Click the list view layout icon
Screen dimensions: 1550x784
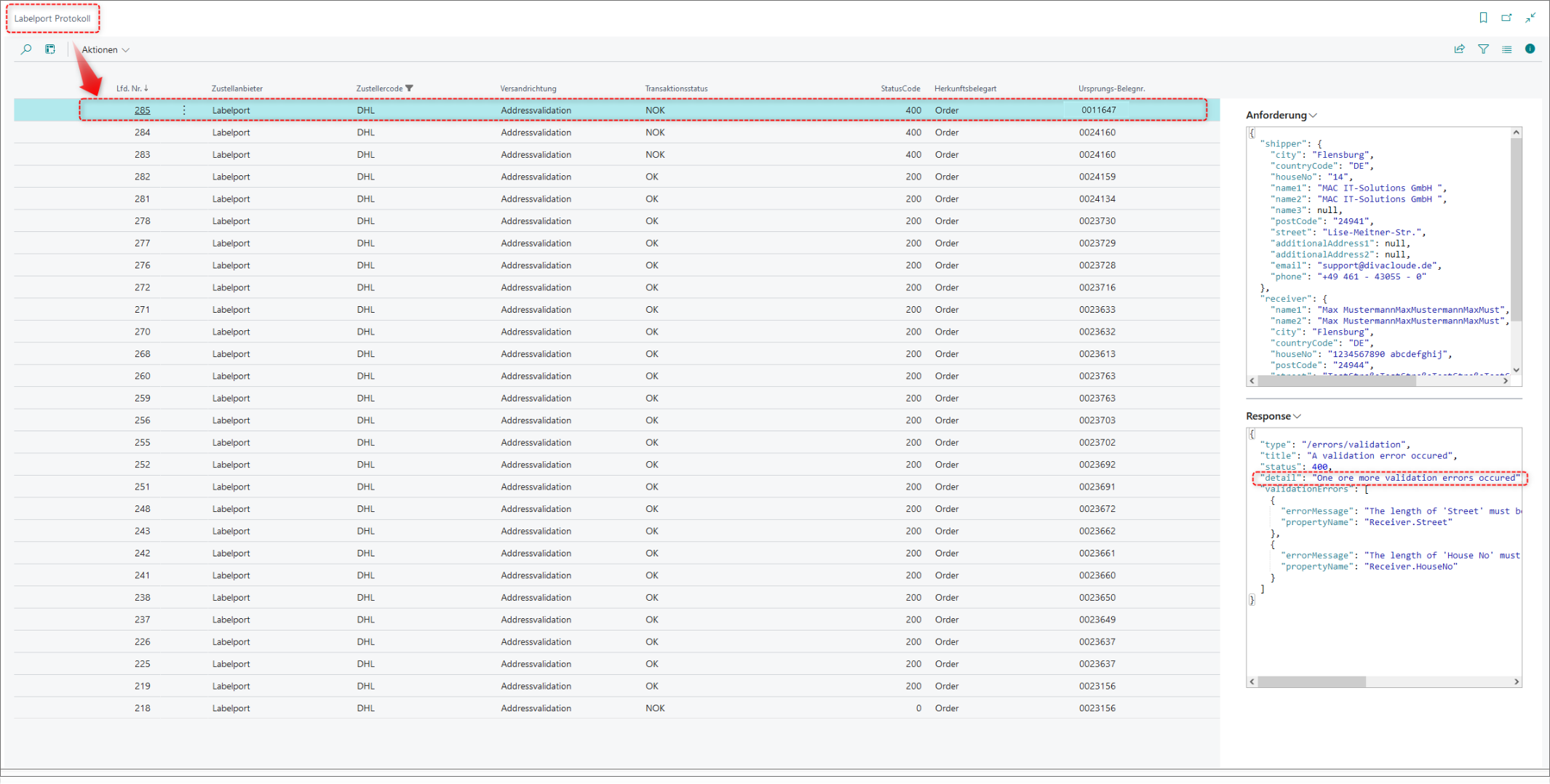(1506, 49)
